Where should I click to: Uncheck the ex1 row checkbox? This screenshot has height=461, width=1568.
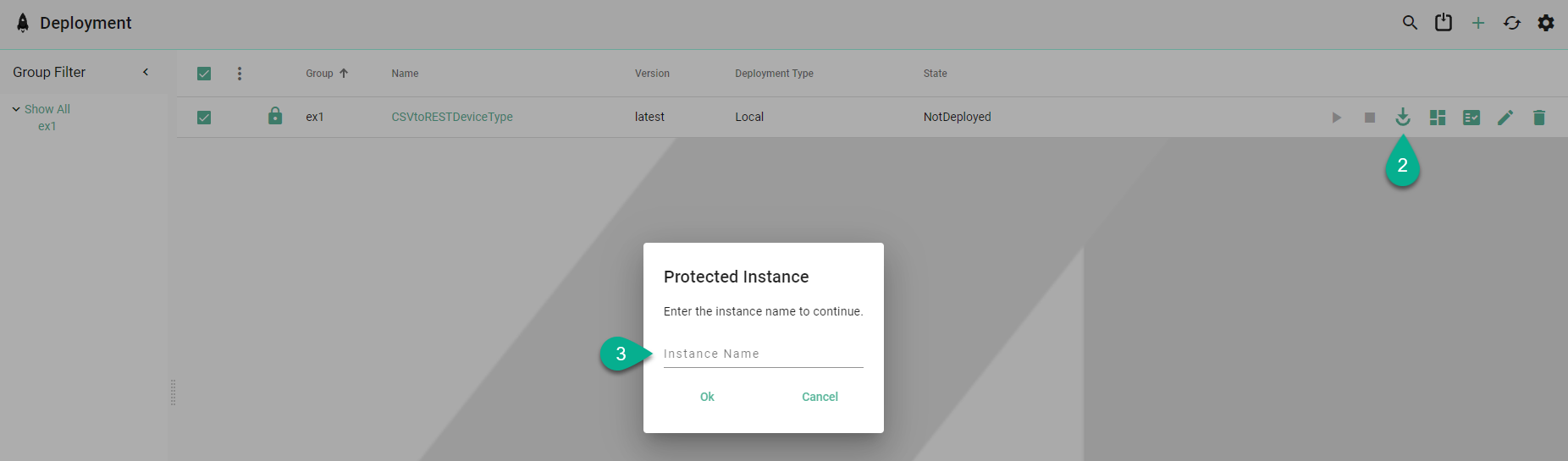coord(204,118)
